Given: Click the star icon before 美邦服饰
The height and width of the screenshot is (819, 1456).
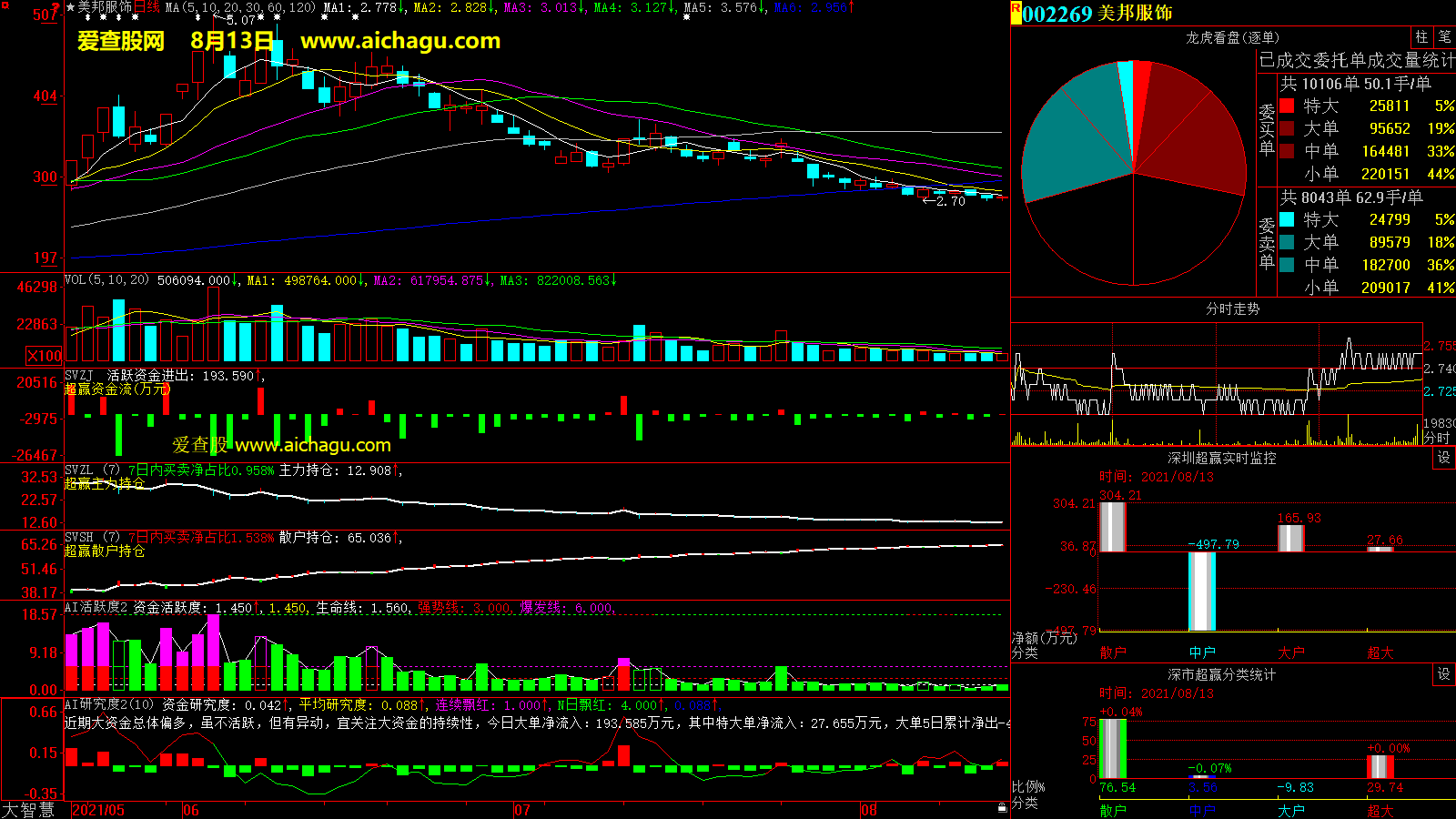Looking at the screenshot, I should (70, 7).
